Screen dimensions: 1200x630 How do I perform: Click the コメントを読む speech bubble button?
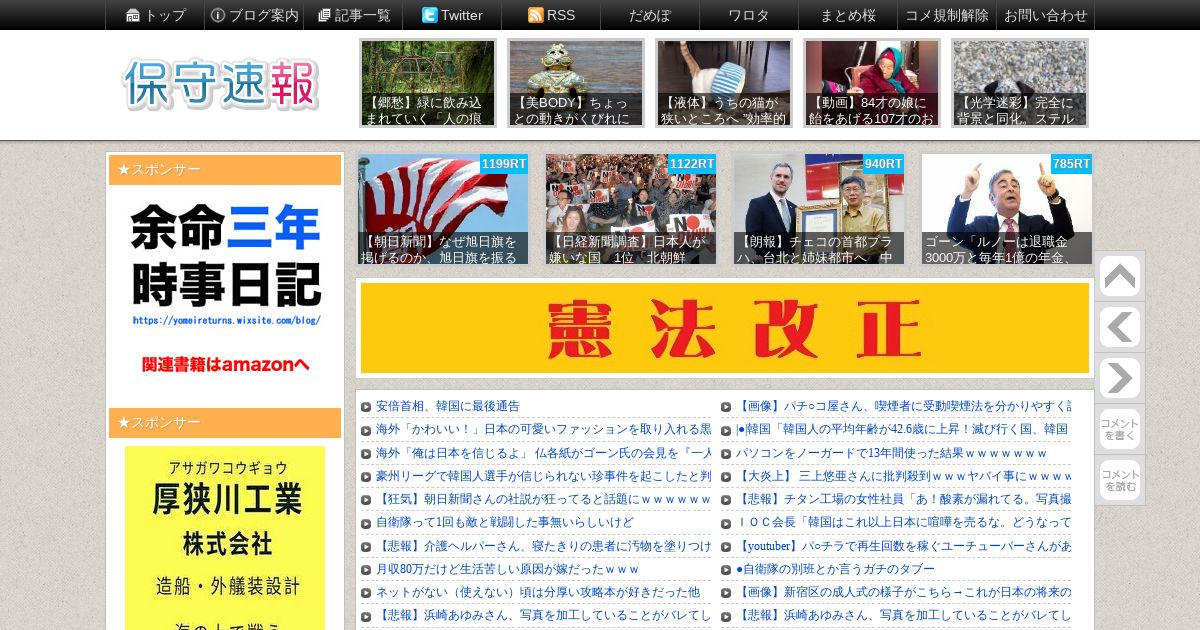click(1119, 480)
